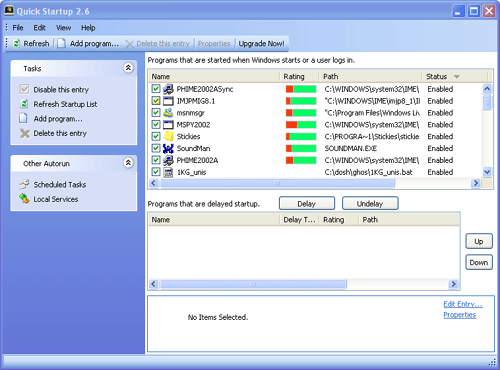
Task: Open the Edit menu
Action: 39,28
